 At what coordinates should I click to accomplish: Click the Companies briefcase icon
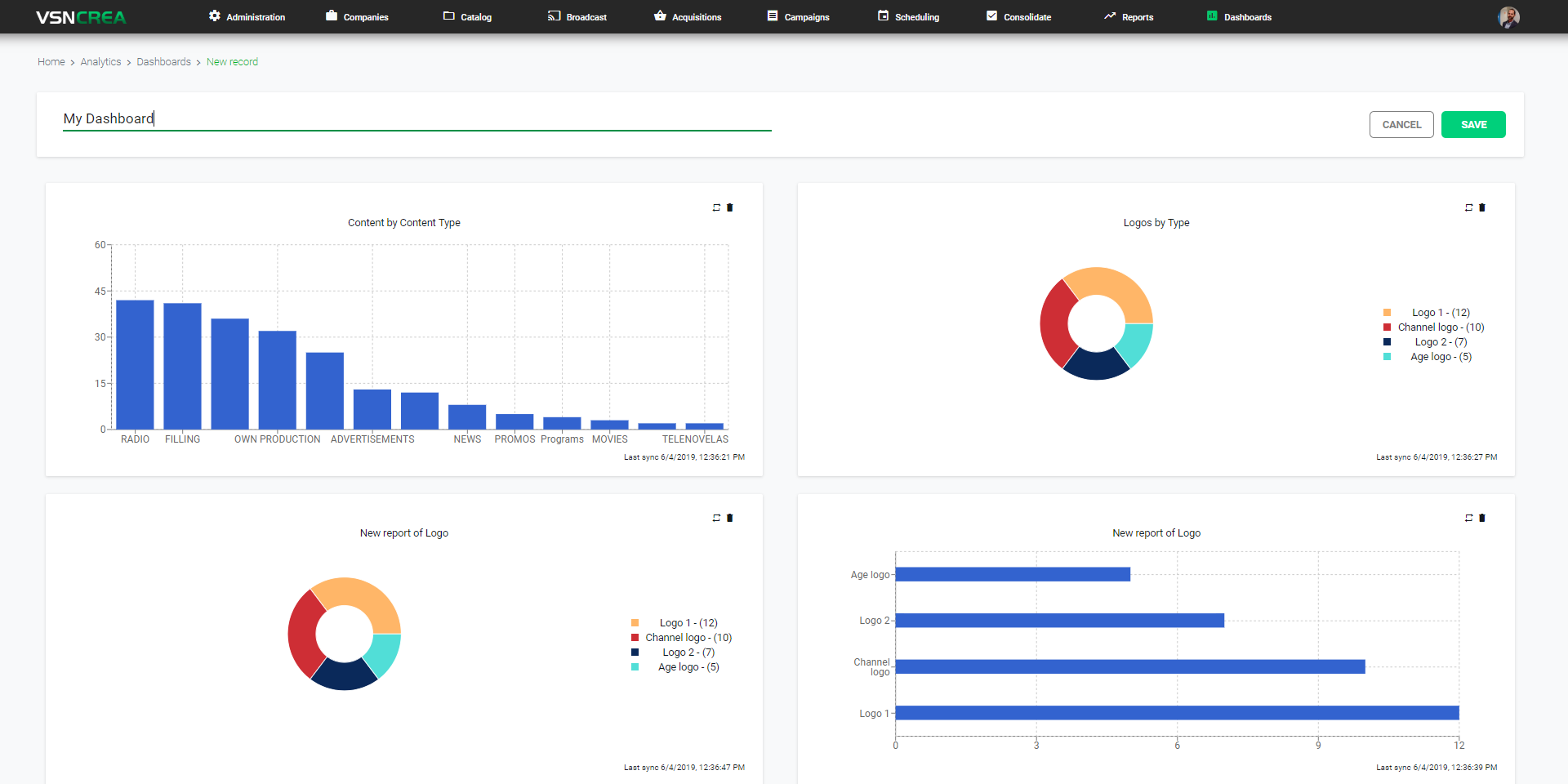[x=332, y=16]
